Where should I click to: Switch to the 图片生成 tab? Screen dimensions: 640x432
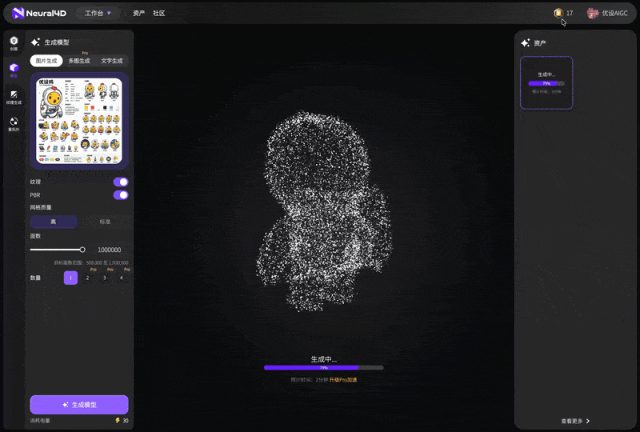(46, 61)
